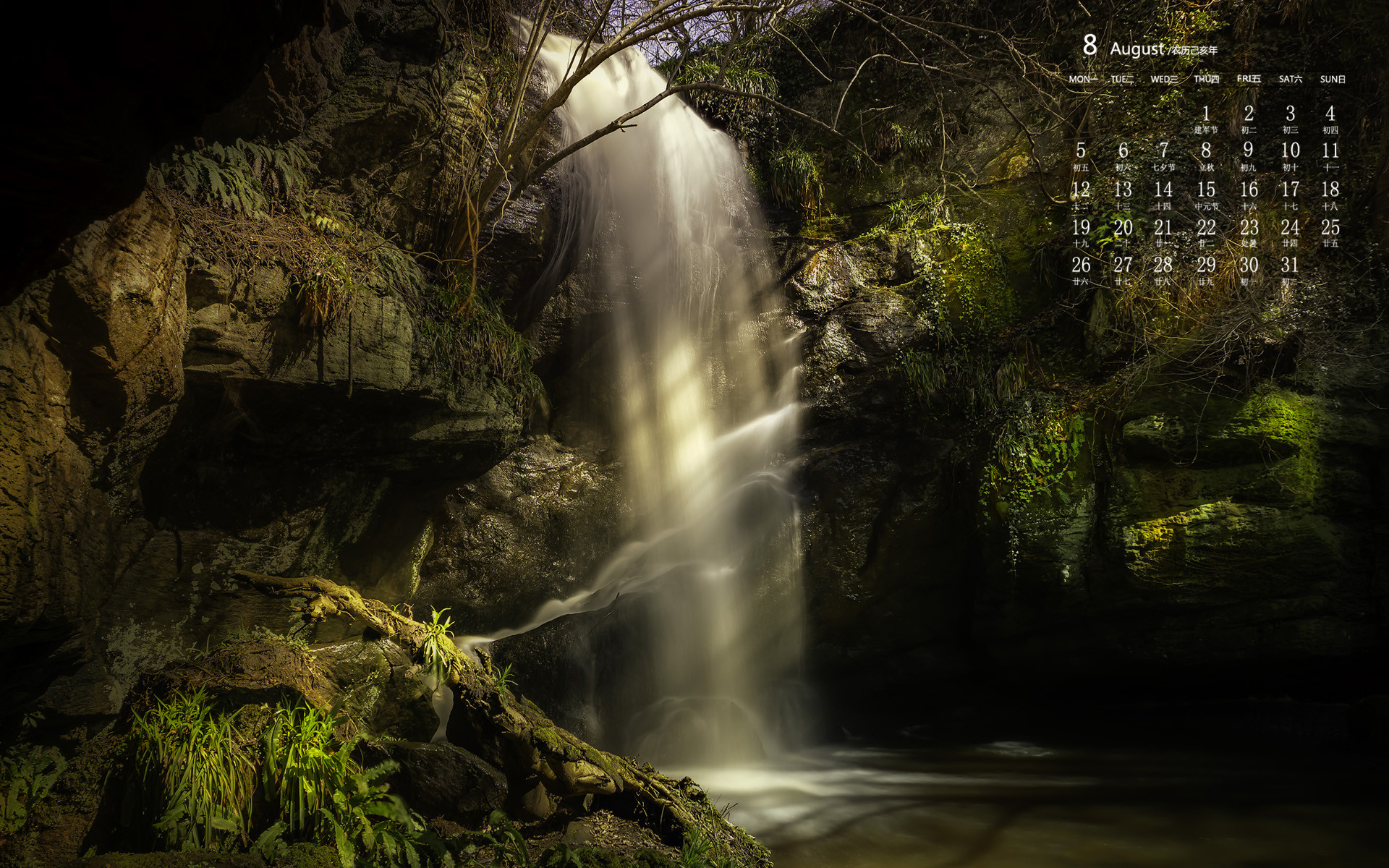Click calendar date 7 (七夕节)
1389x868 pixels.
tap(1163, 151)
